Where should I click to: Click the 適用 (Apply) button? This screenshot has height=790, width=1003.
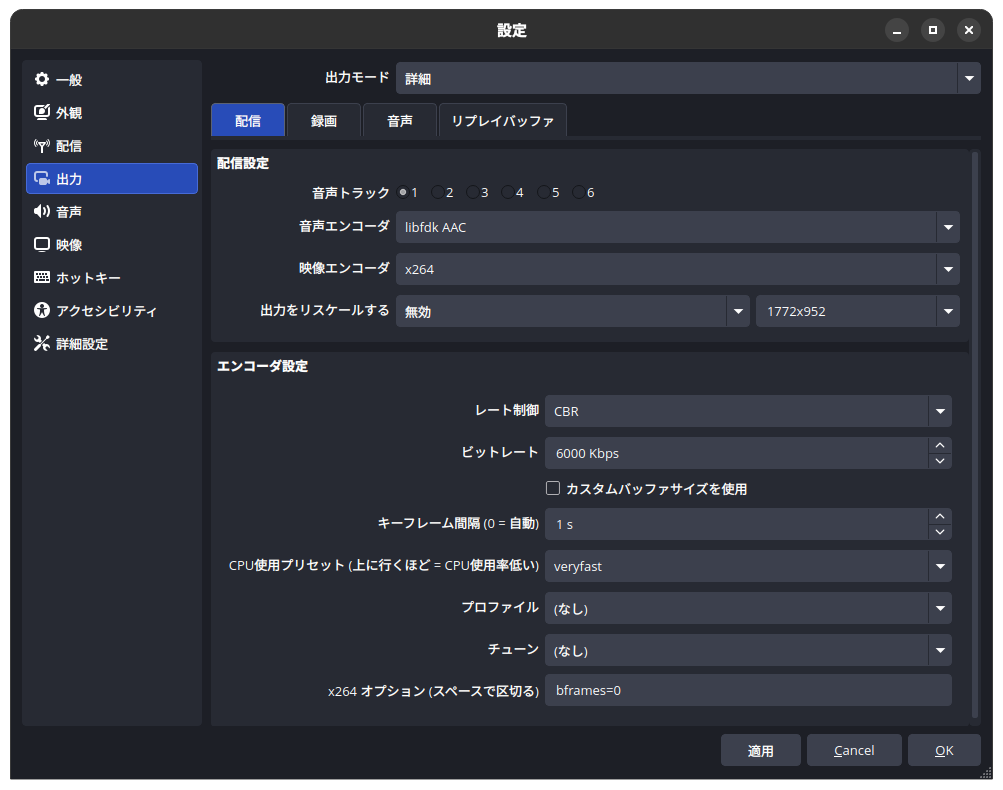coord(760,751)
